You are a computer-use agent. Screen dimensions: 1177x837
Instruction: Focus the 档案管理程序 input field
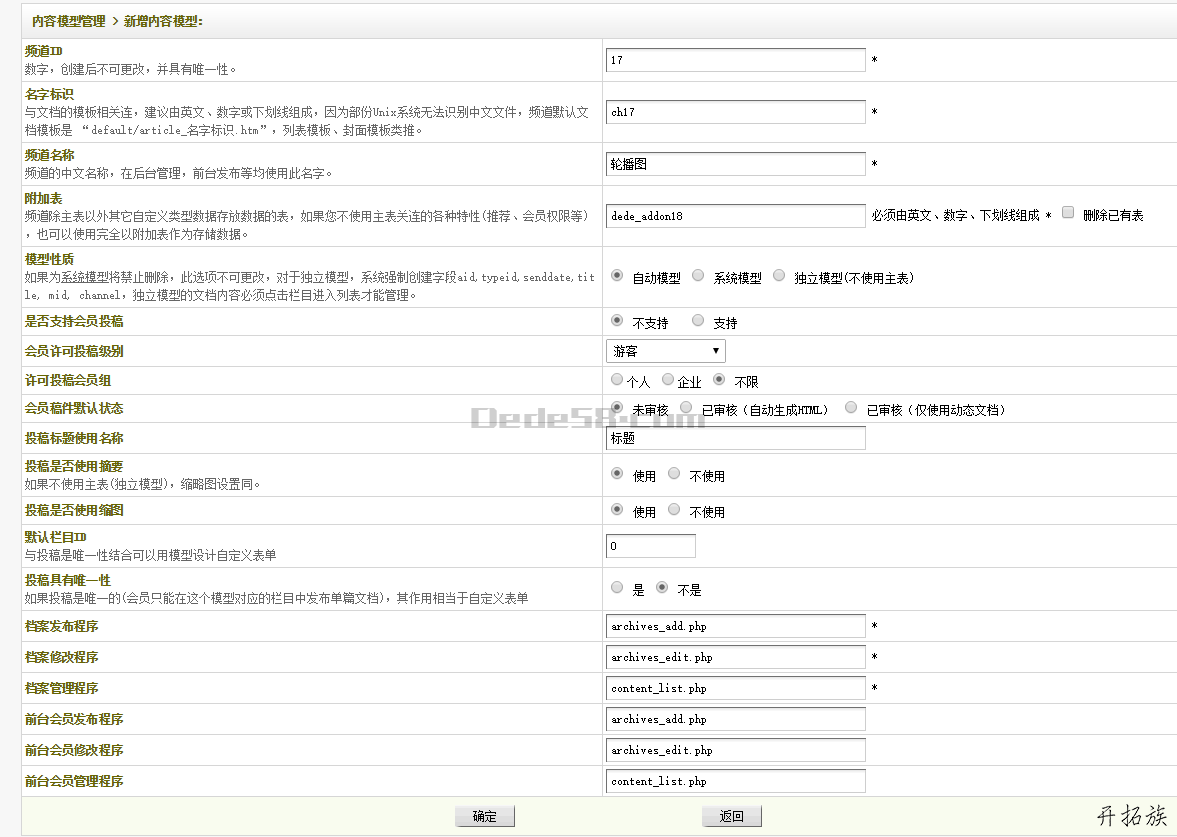[x=736, y=688]
